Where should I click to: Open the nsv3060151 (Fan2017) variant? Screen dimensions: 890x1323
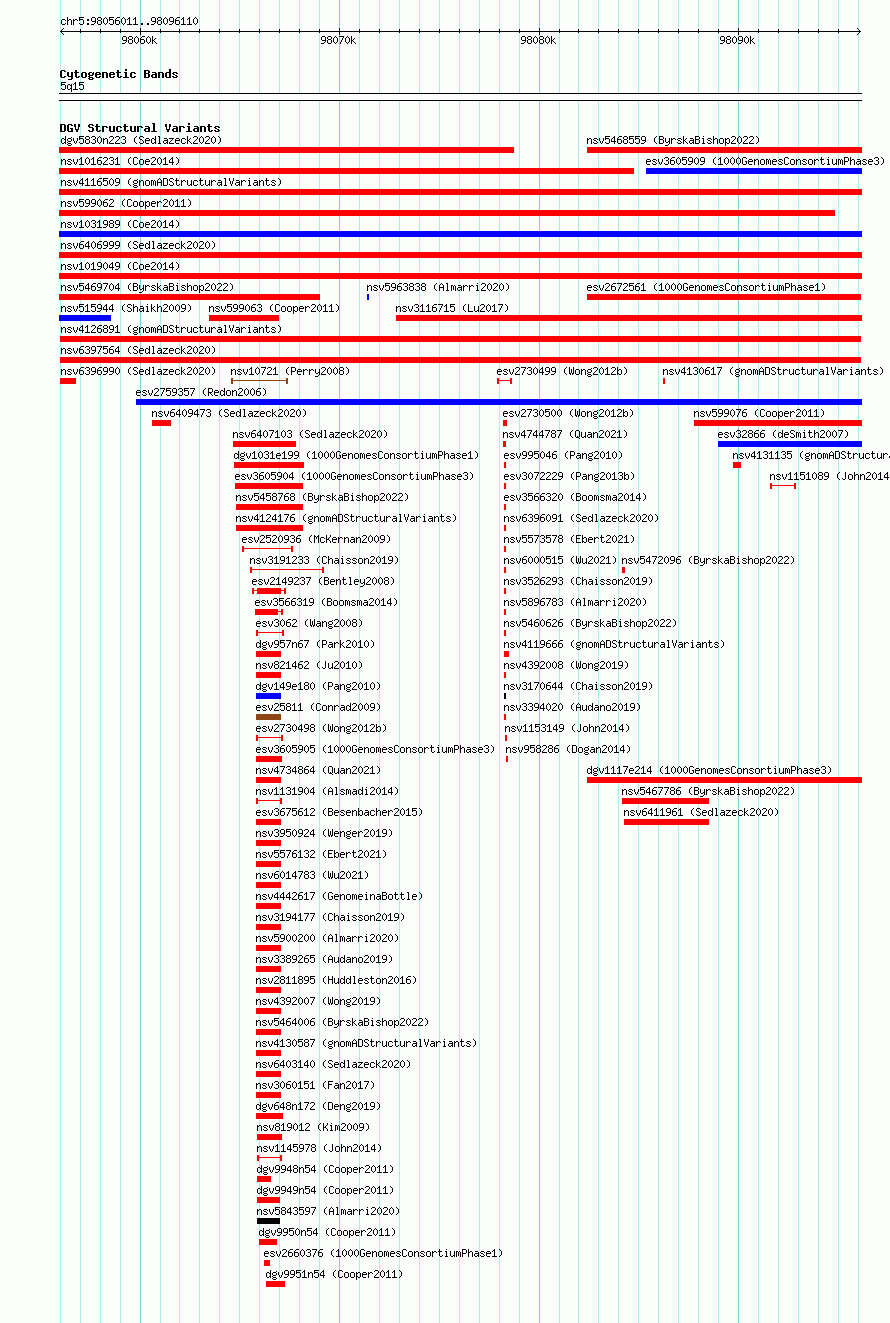[x=316, y=1086]
